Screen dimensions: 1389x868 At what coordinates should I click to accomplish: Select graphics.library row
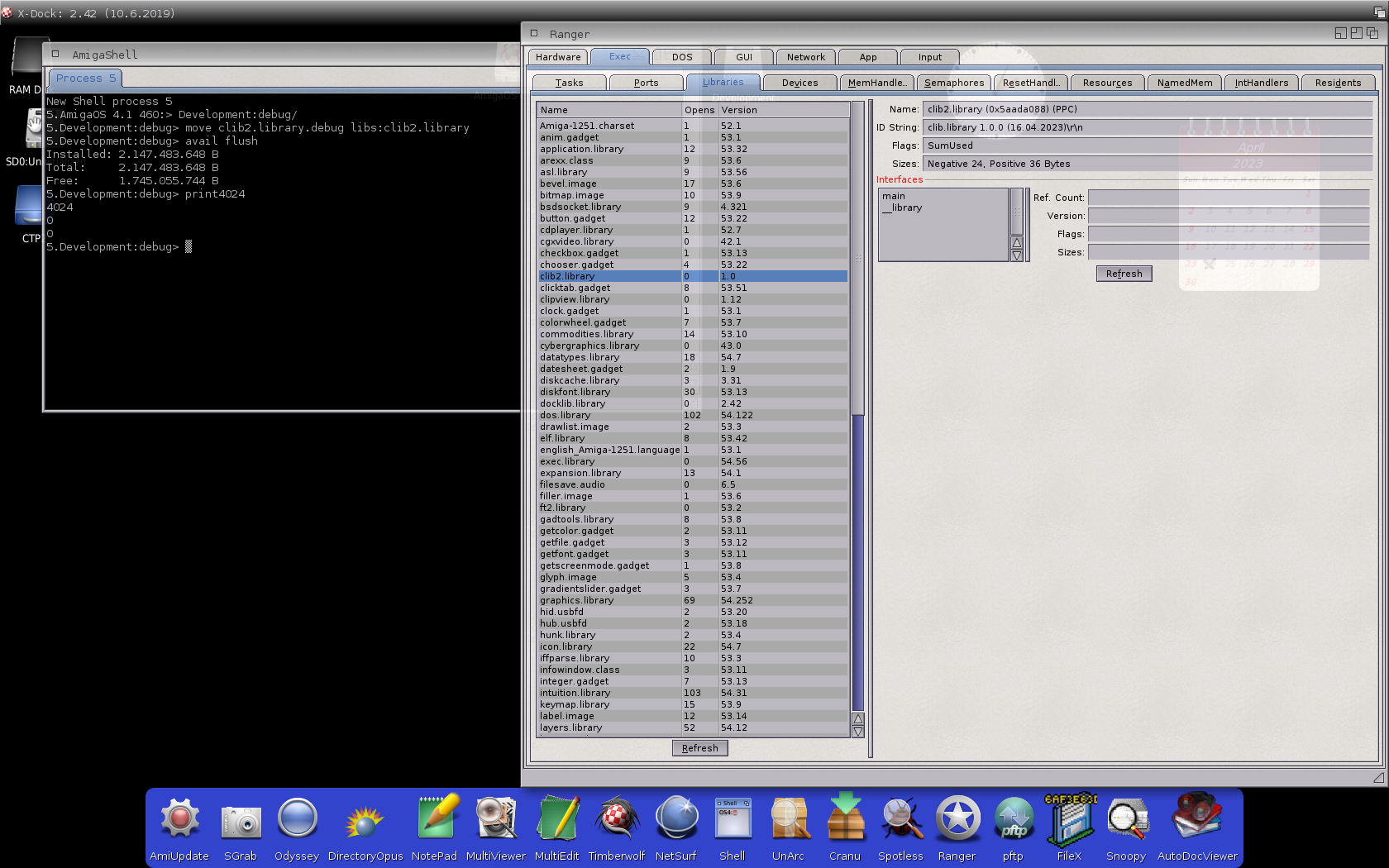click(x=693, y=600)
